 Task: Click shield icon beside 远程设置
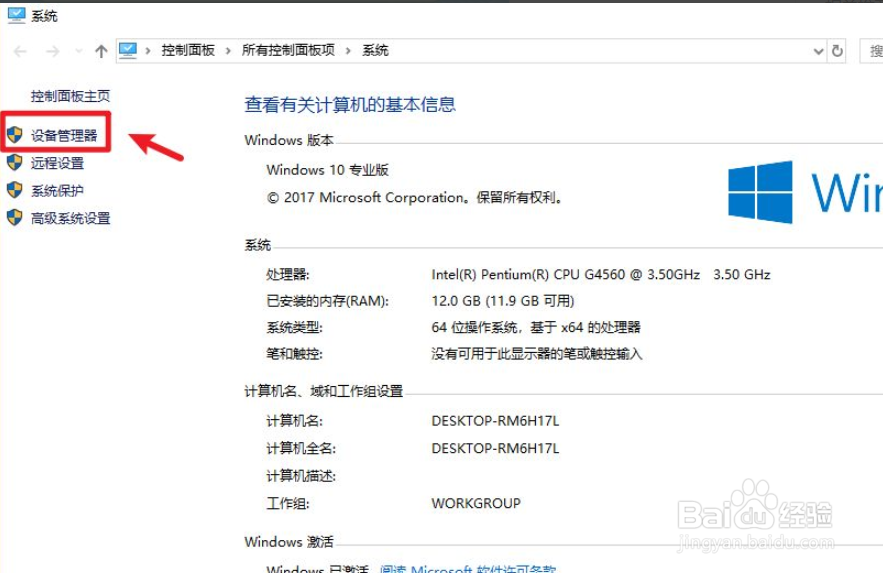coord(15,162)
